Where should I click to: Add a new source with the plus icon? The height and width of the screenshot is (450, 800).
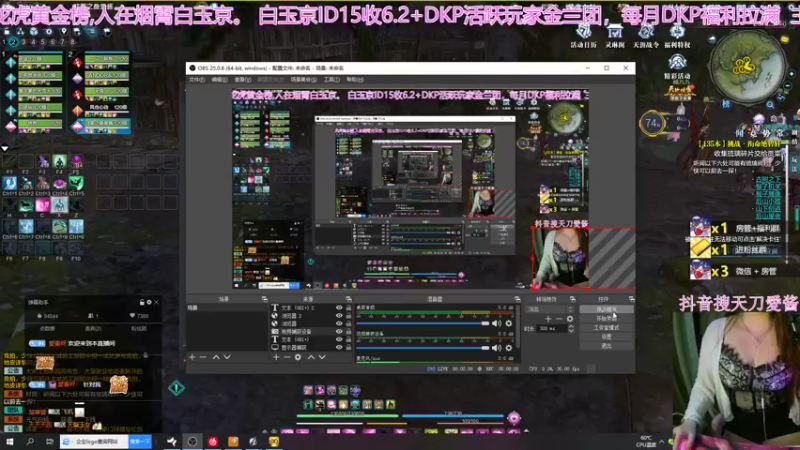coord(276,357)
